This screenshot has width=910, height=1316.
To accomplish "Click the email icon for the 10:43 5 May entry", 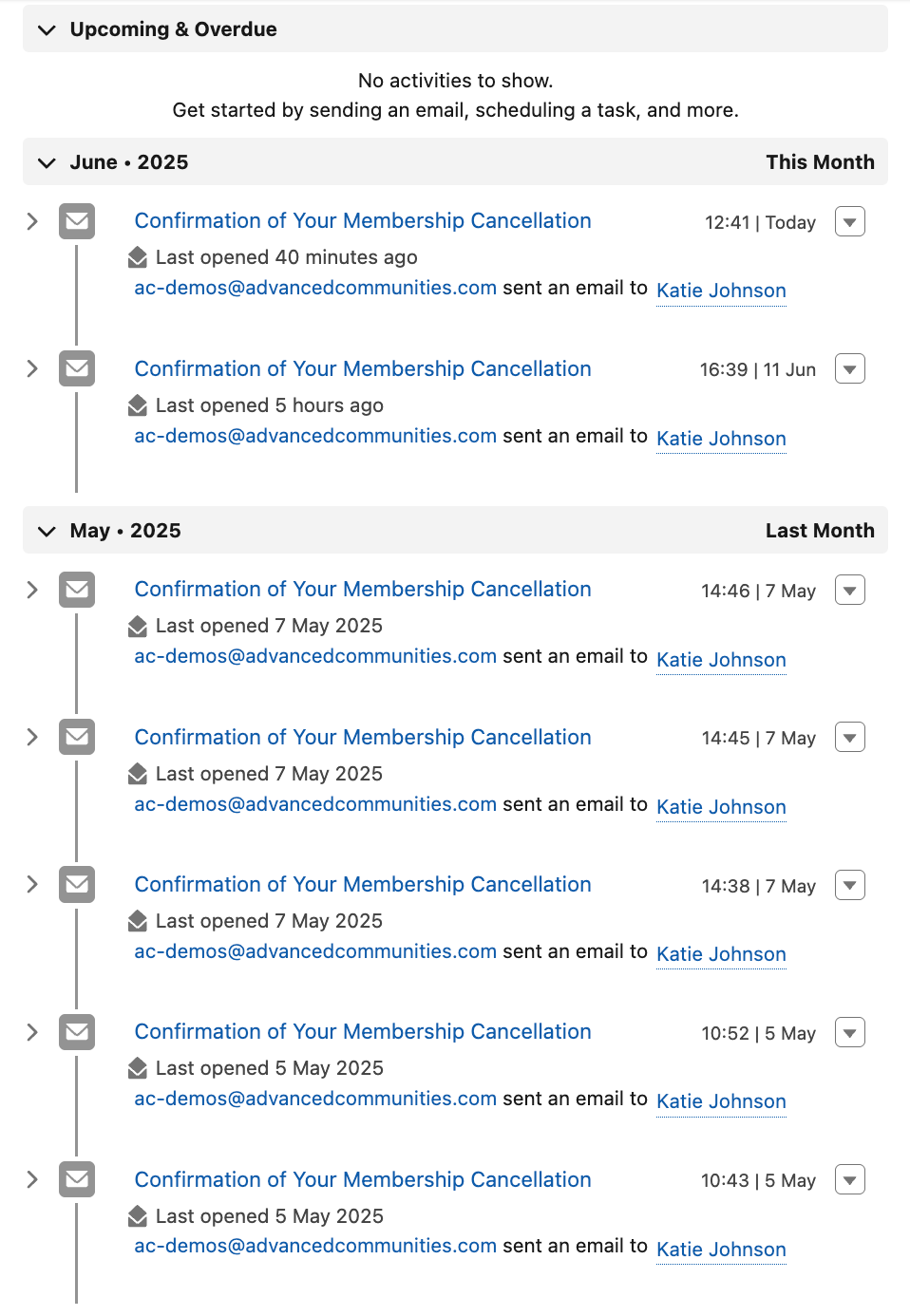I will 77,1179.
